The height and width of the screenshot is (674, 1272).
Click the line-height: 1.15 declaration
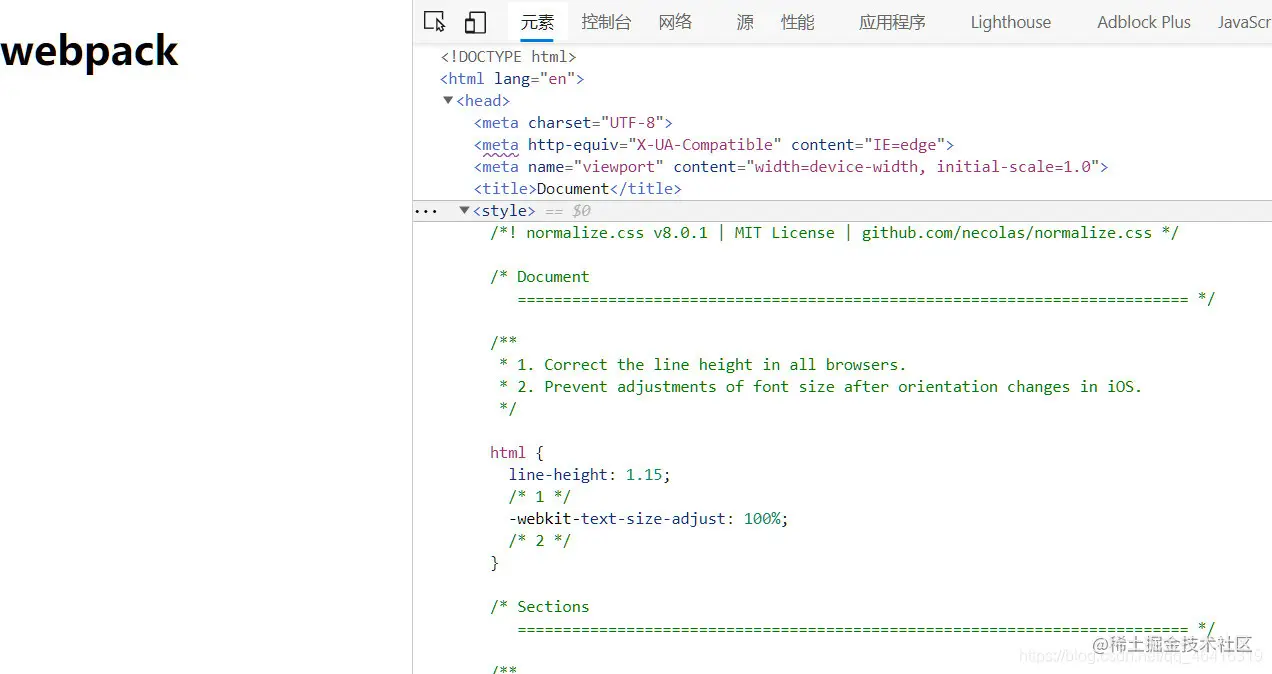(x=590, y=475)
